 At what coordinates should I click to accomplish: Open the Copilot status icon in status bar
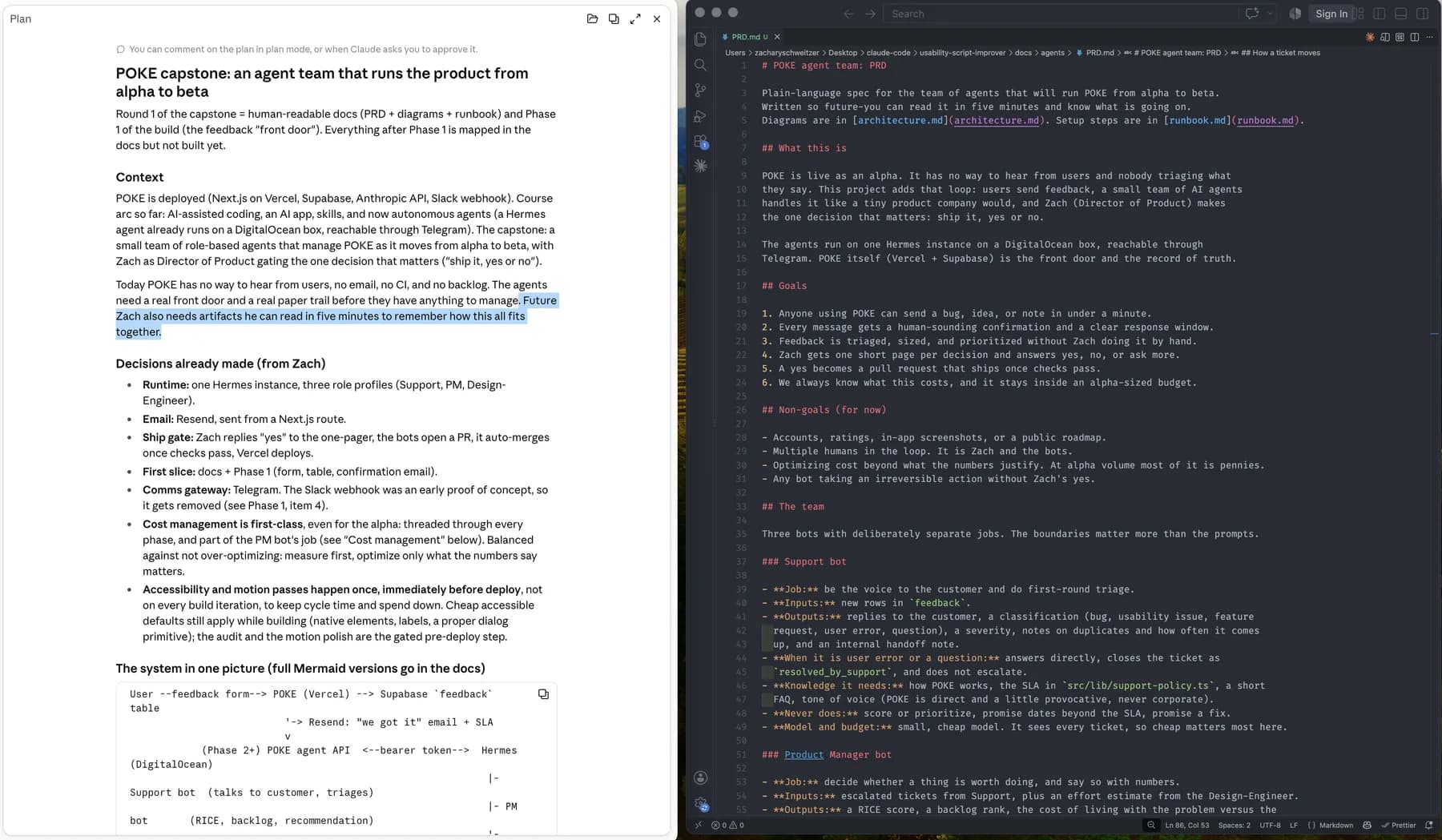click(x=1367, y=825)
